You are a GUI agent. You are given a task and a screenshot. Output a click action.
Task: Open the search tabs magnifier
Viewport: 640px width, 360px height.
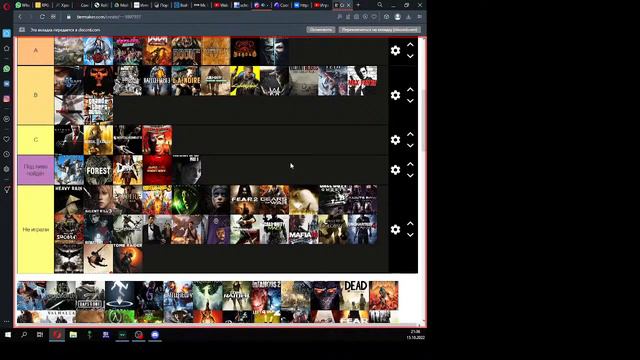coord(380,5)
